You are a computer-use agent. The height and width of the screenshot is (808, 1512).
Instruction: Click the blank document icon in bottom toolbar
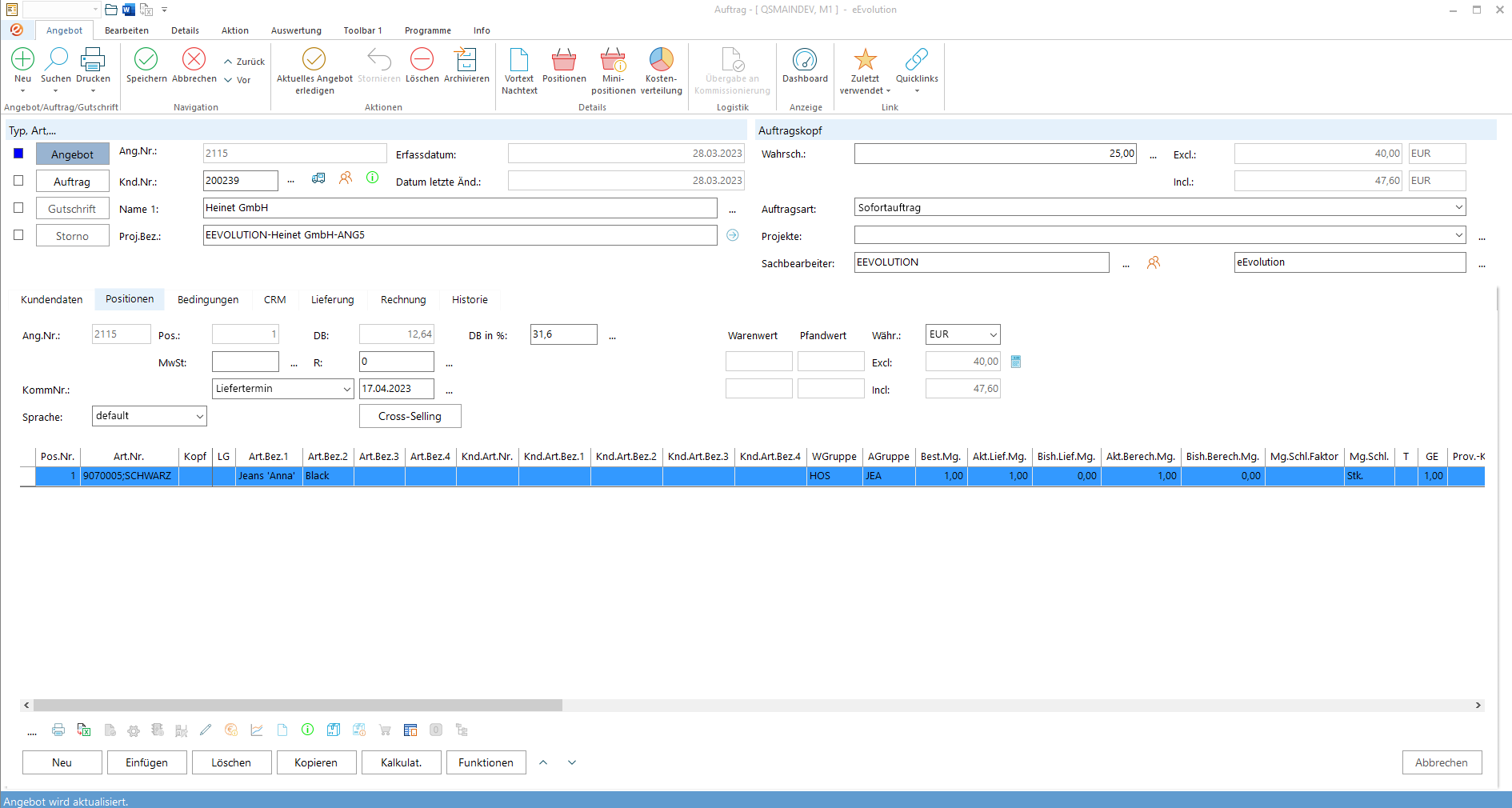tap(282, 730)
